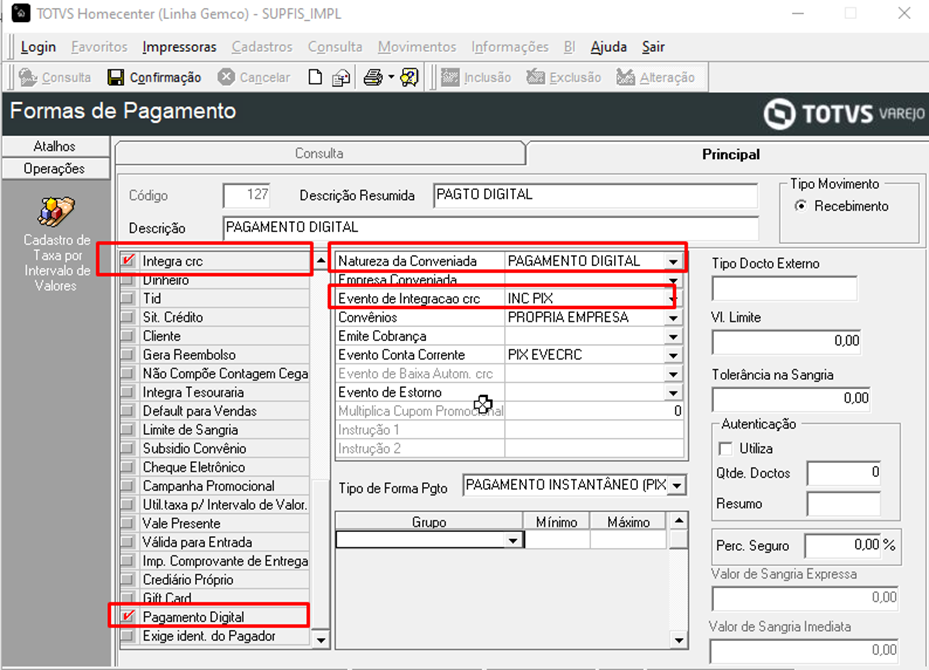Click the Sair menu item
This screenshot has width=929, height=670.
[653, 46]
